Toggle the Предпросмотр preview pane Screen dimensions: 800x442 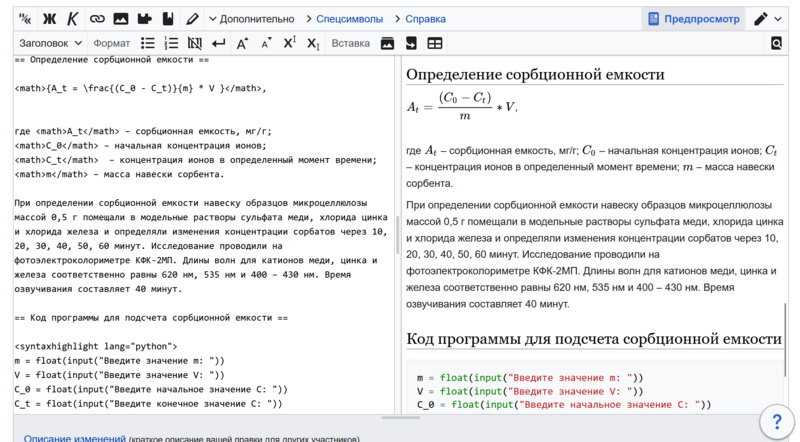(x=694, y=18)
